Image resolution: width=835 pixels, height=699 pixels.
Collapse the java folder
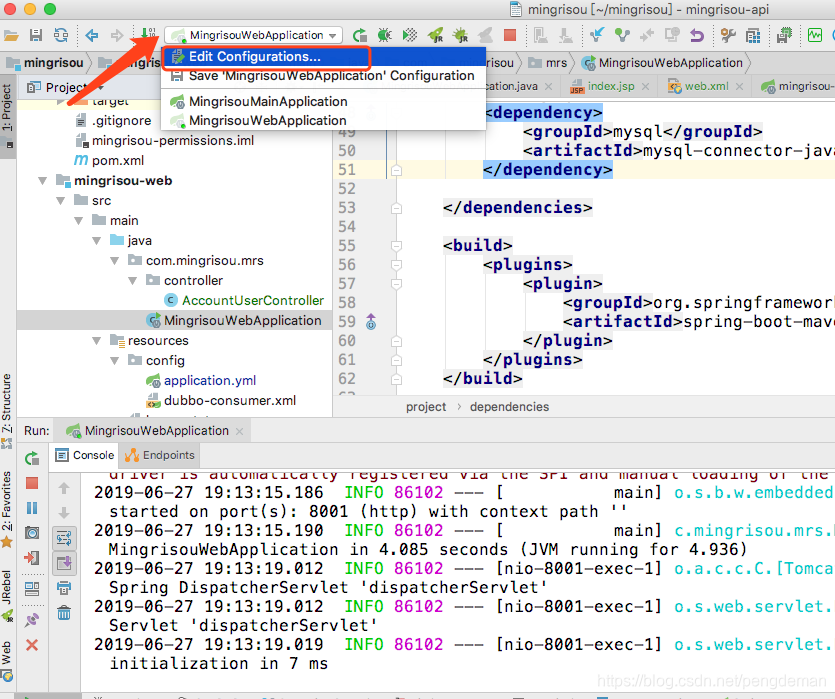tap(97, 241)
